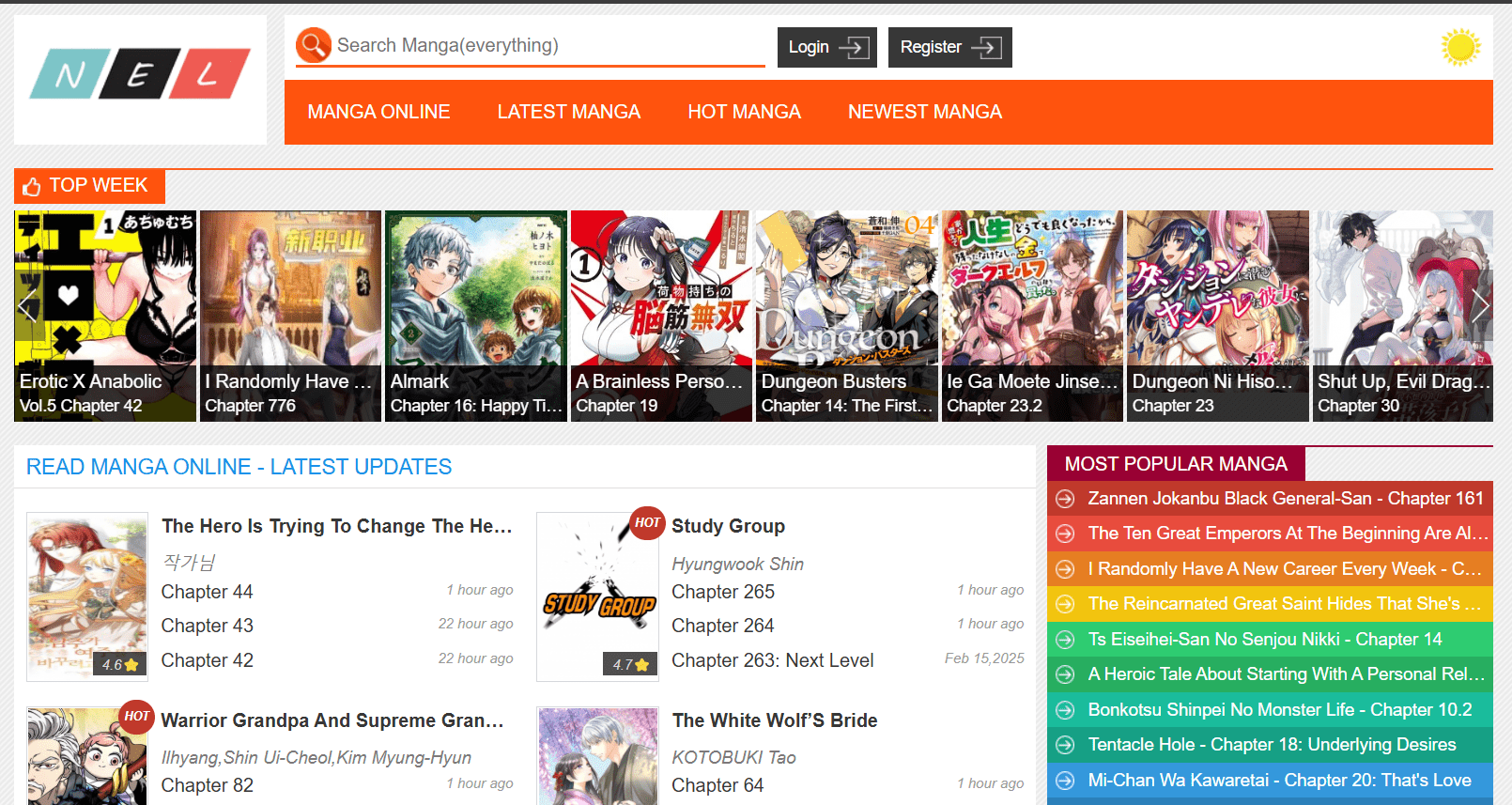Open the LATEST MANGA menu item
The height and width of the screenshot is (805, 1512).
pos(569,112)
